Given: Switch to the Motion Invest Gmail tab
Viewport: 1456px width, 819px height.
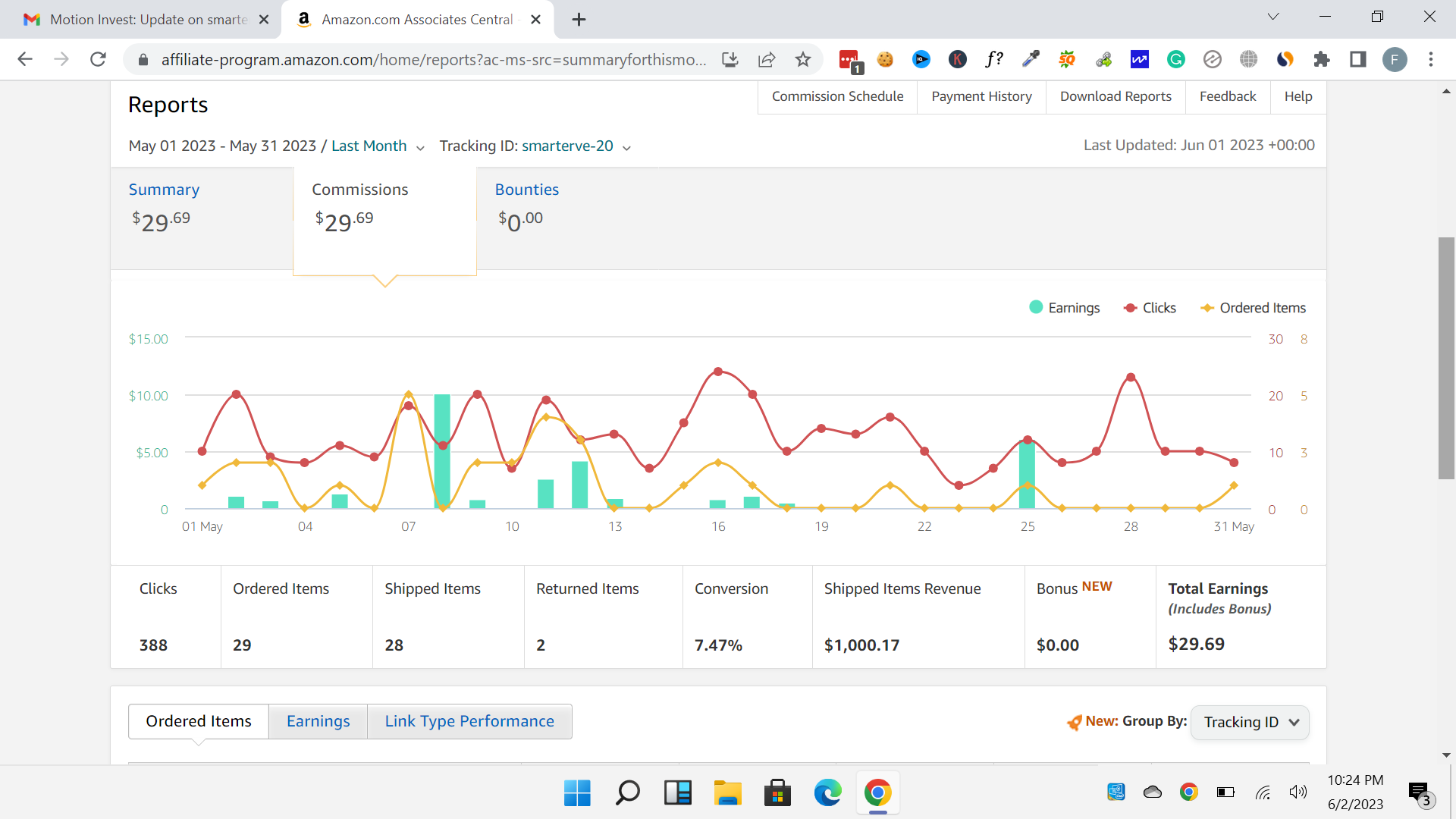Looking at the screenshot, I should click(x=140, y=20).
